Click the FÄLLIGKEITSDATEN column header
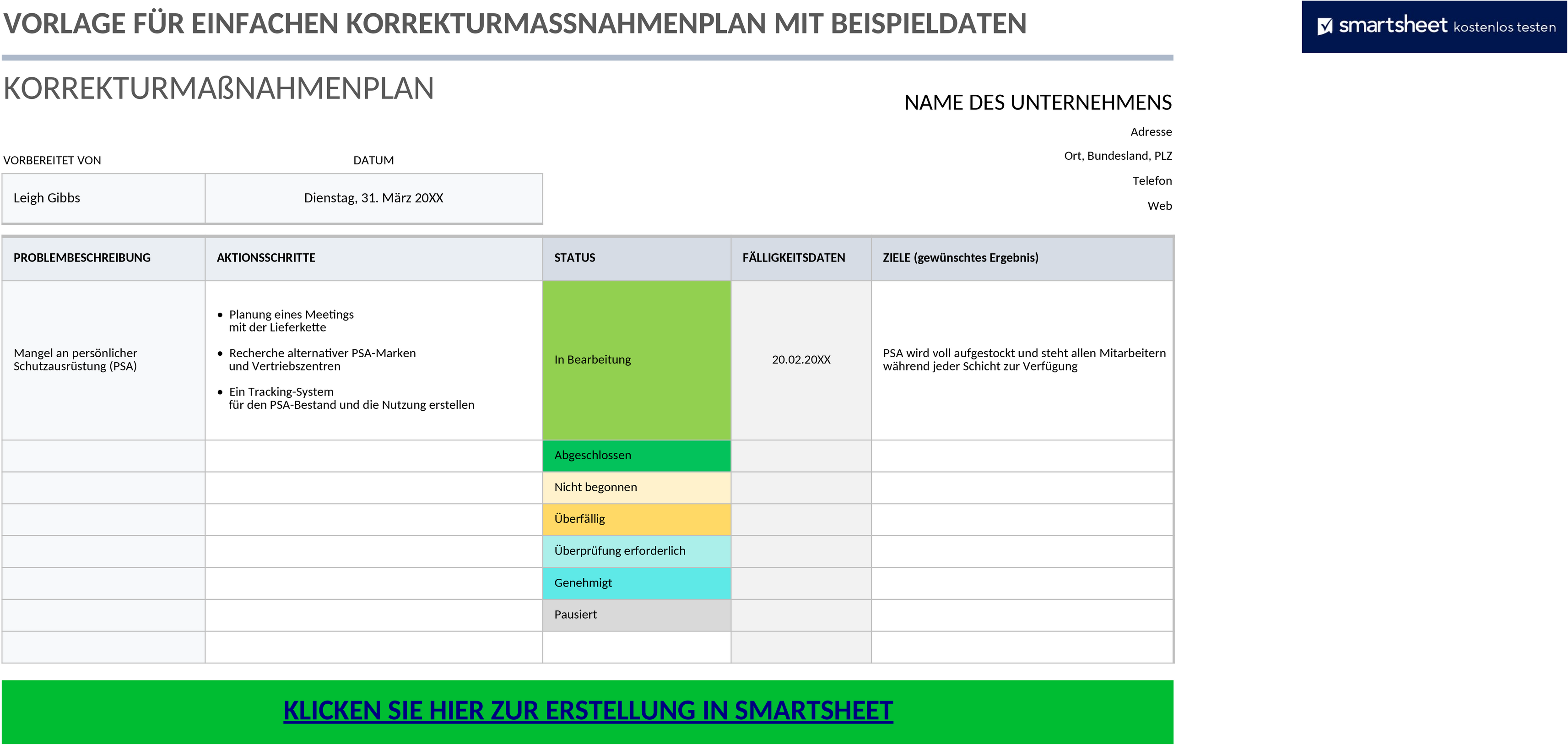 (x=801, y=258)
